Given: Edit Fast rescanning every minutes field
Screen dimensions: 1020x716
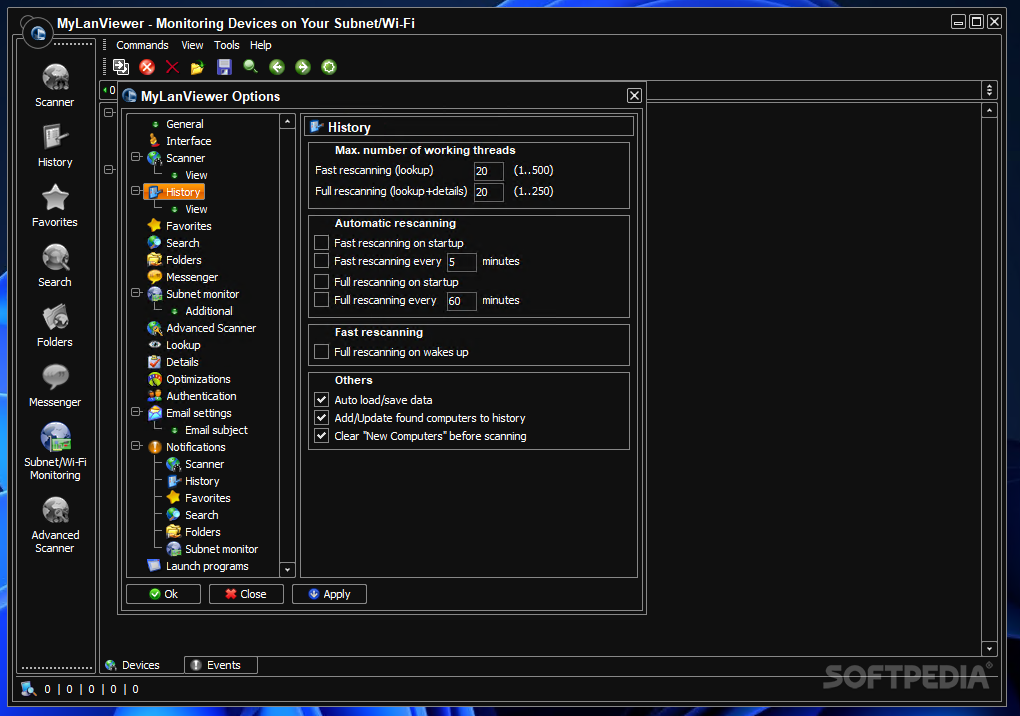Looking at the screenshot, I should click(x=461, y=262).
